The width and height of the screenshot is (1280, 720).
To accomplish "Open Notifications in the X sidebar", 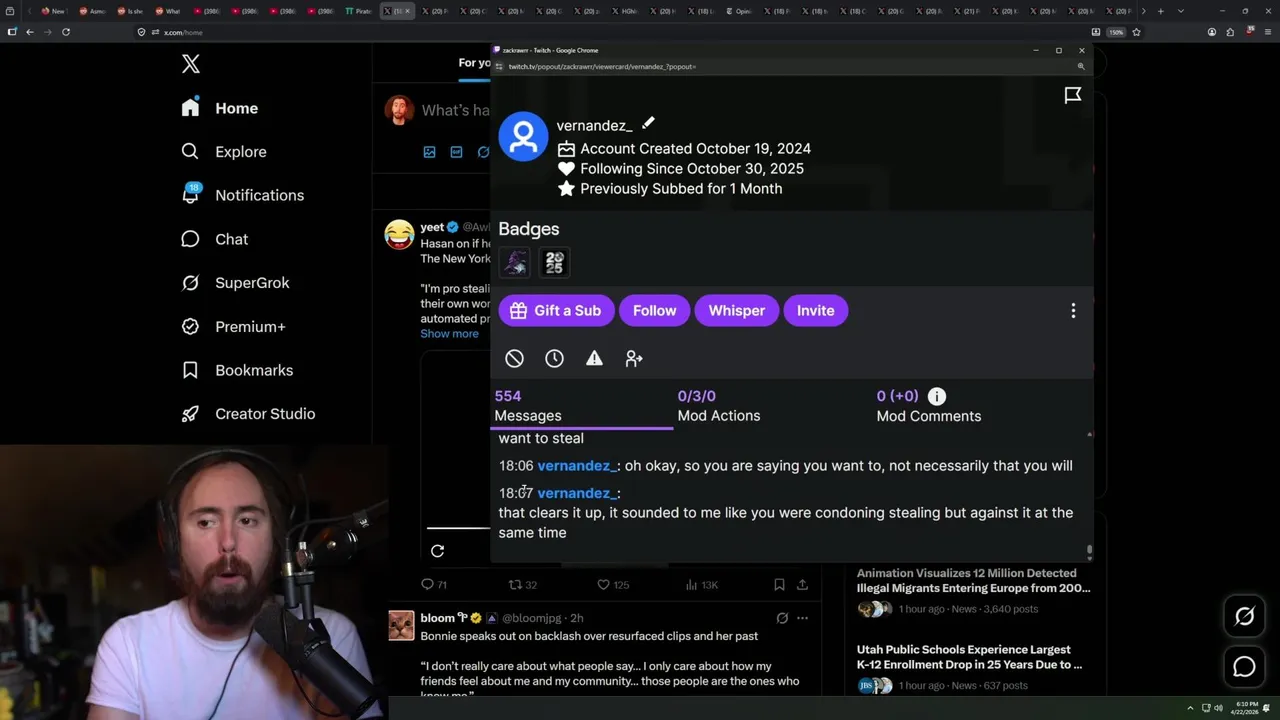I will click(242, 195).
